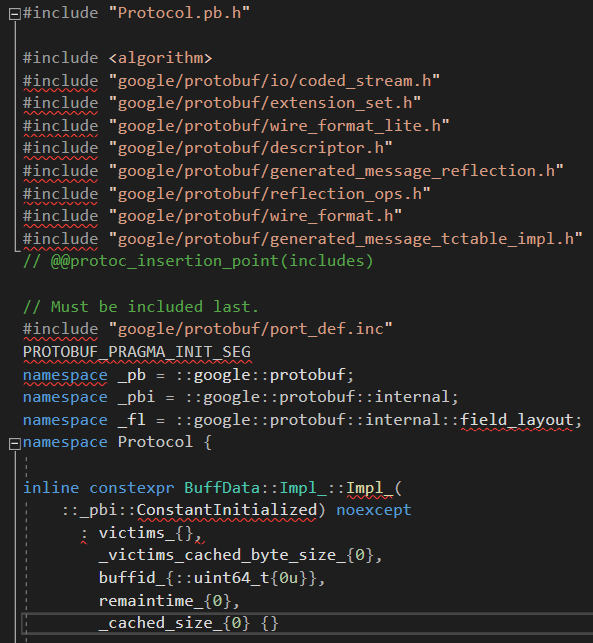The height and width of the screenshot is (643, 593).
Task: Click the _pb namespace alias
Action: tap(132, 375)
